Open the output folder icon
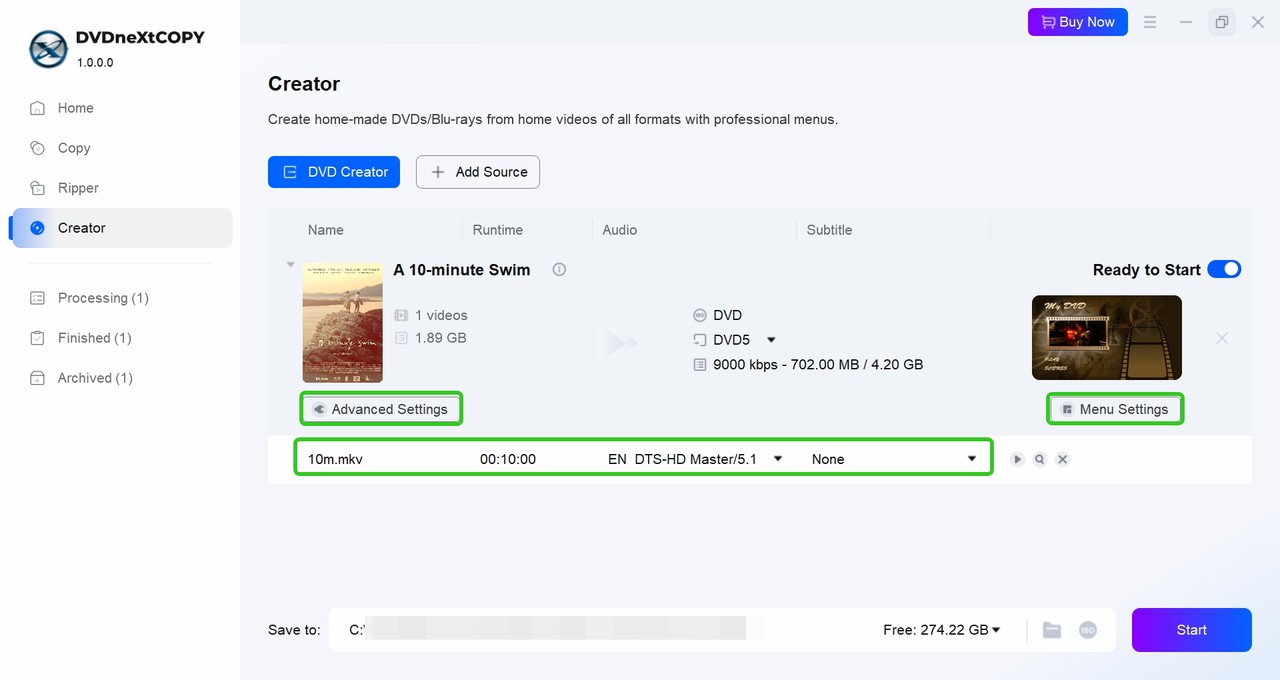The width and height of the screenshot is (1280, 680). 1051,630
